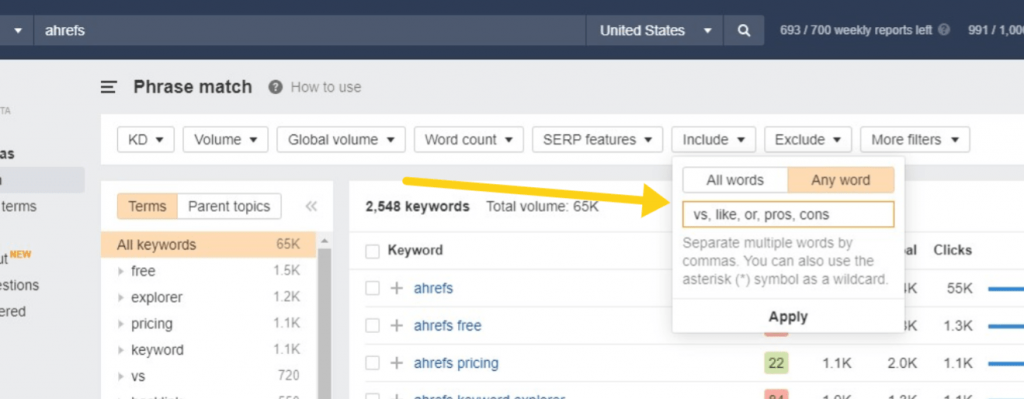
Task: Switch include filter to All words
Action: 735,180
